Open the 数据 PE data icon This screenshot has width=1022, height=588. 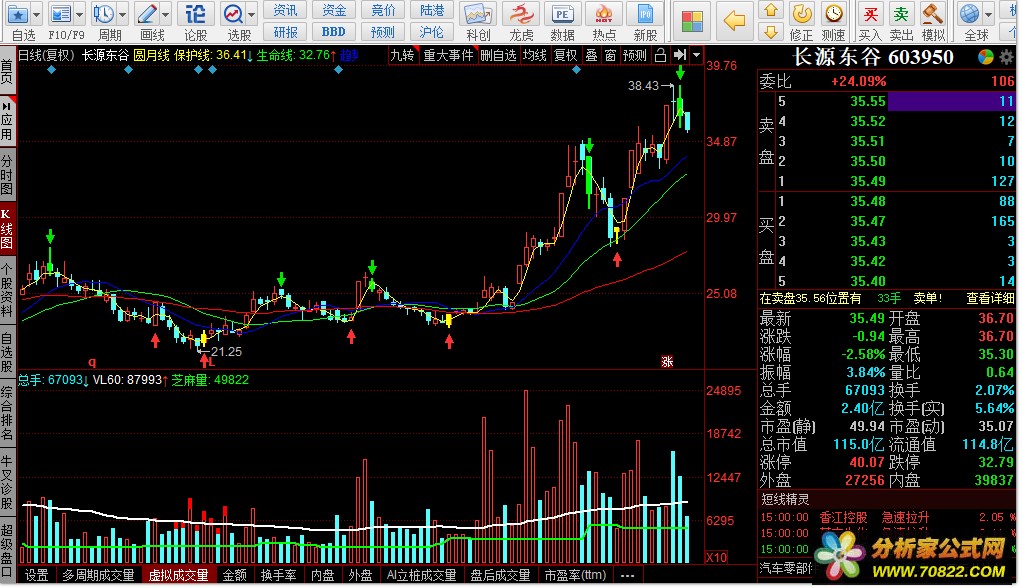562,14
